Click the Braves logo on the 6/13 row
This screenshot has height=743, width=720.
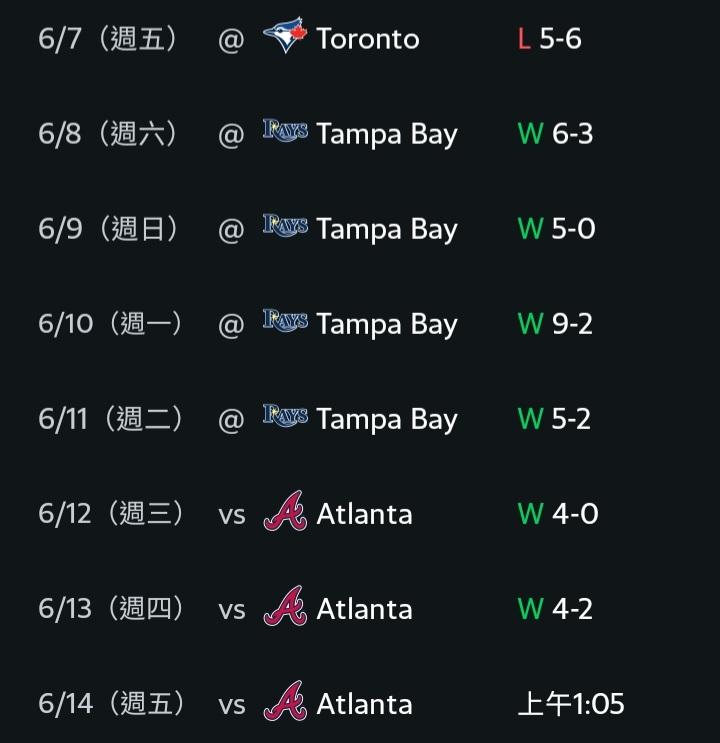[285, 606]
